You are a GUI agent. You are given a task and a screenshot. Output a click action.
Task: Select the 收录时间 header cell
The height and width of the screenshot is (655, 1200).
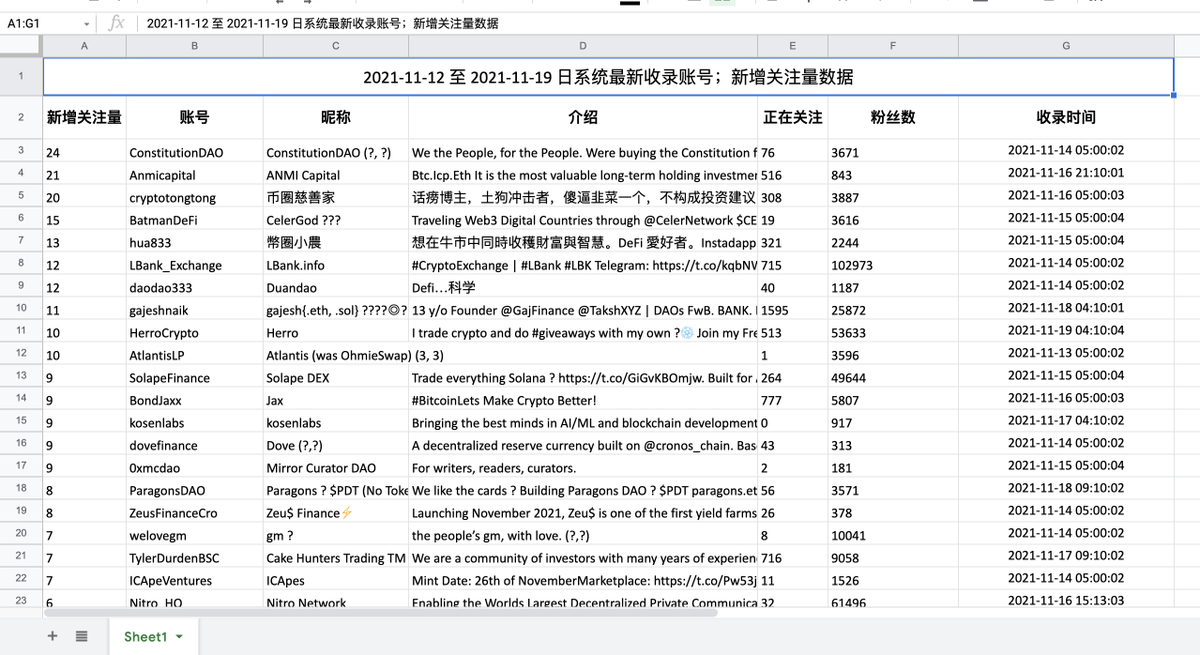(x=1065, y=117)
